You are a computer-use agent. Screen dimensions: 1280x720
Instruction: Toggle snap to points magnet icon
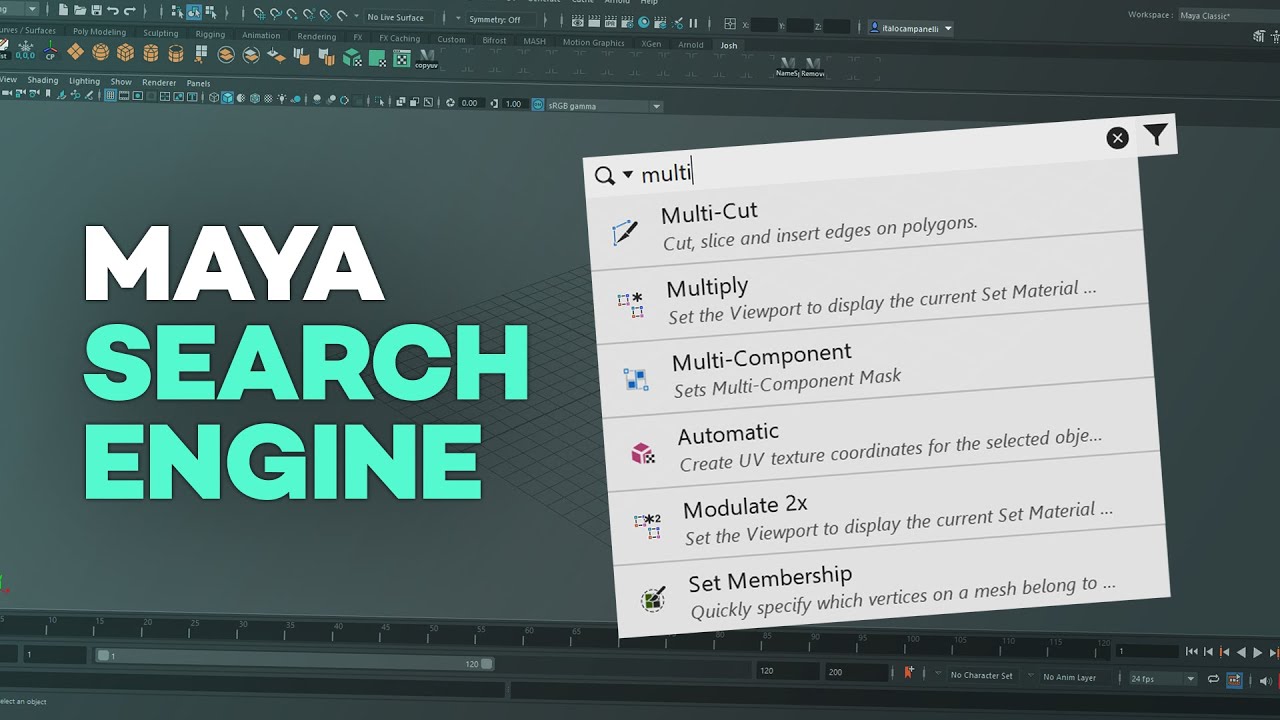point(293,14)
